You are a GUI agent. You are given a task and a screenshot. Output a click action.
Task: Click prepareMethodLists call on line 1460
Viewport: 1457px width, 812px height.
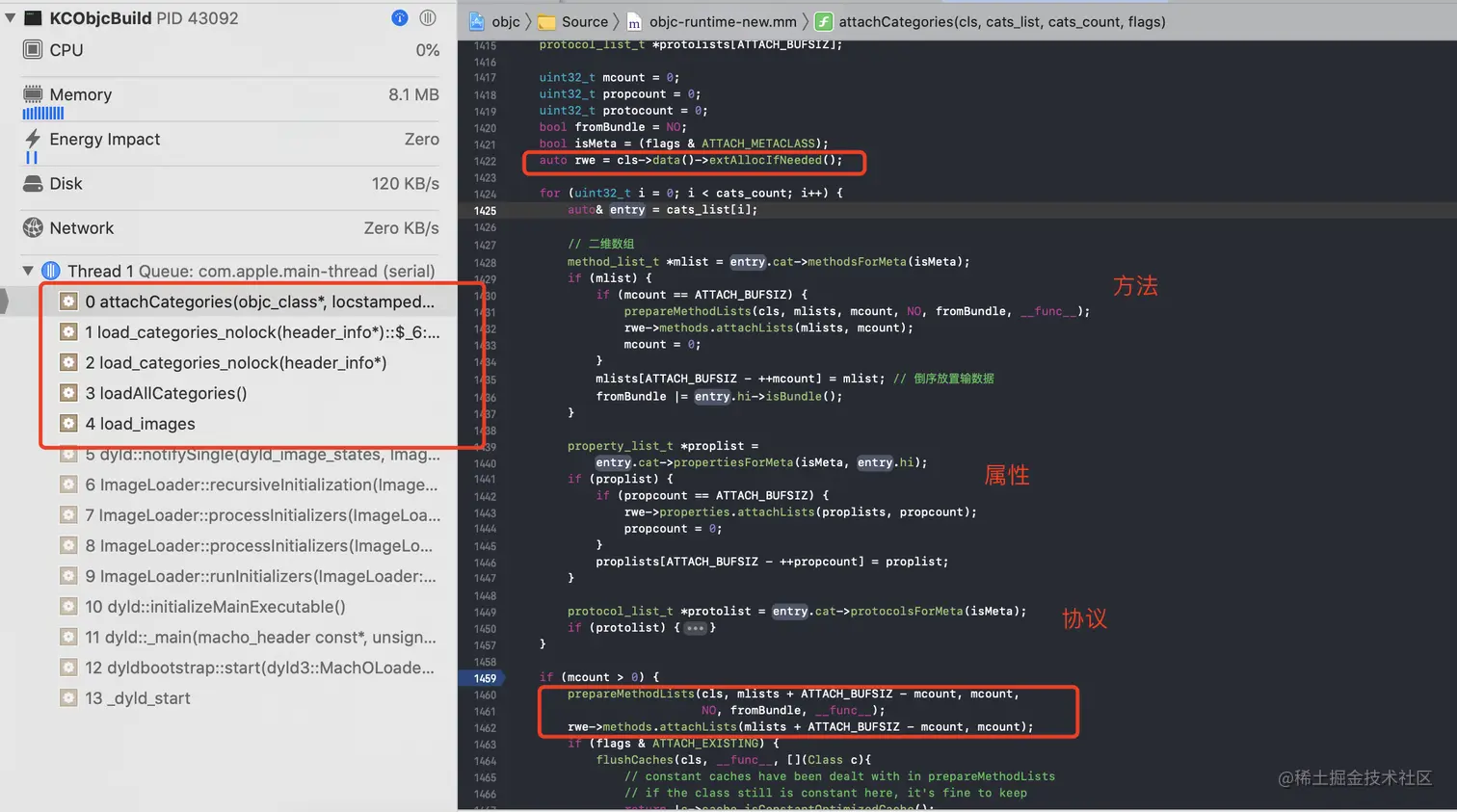tap(630, 694)
